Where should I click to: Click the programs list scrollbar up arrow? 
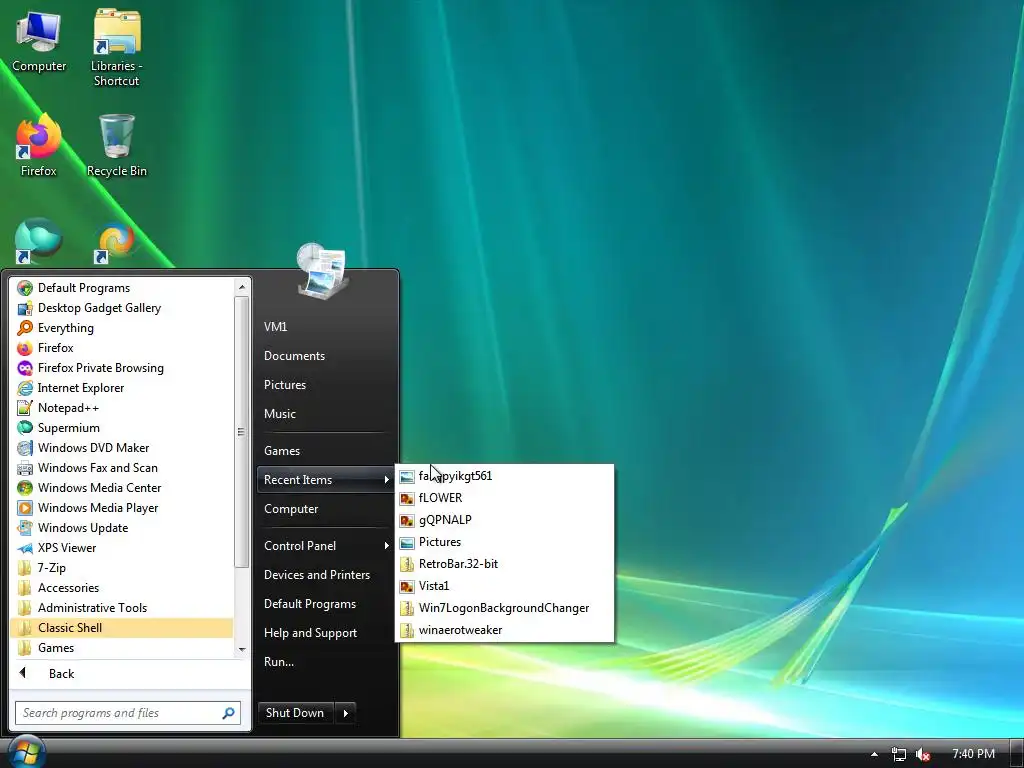[242, 287]
